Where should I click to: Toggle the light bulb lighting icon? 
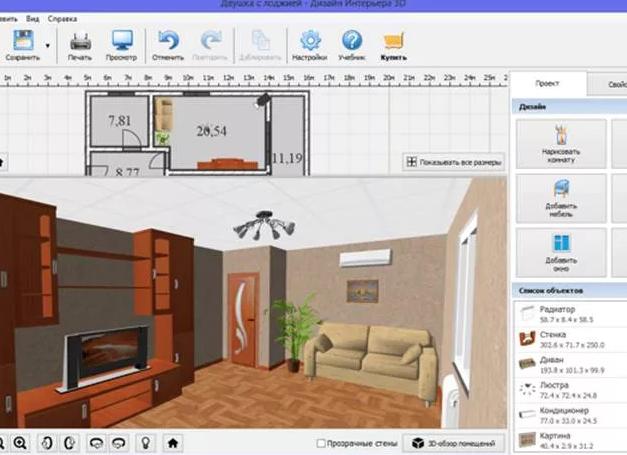tap(144, 441)
